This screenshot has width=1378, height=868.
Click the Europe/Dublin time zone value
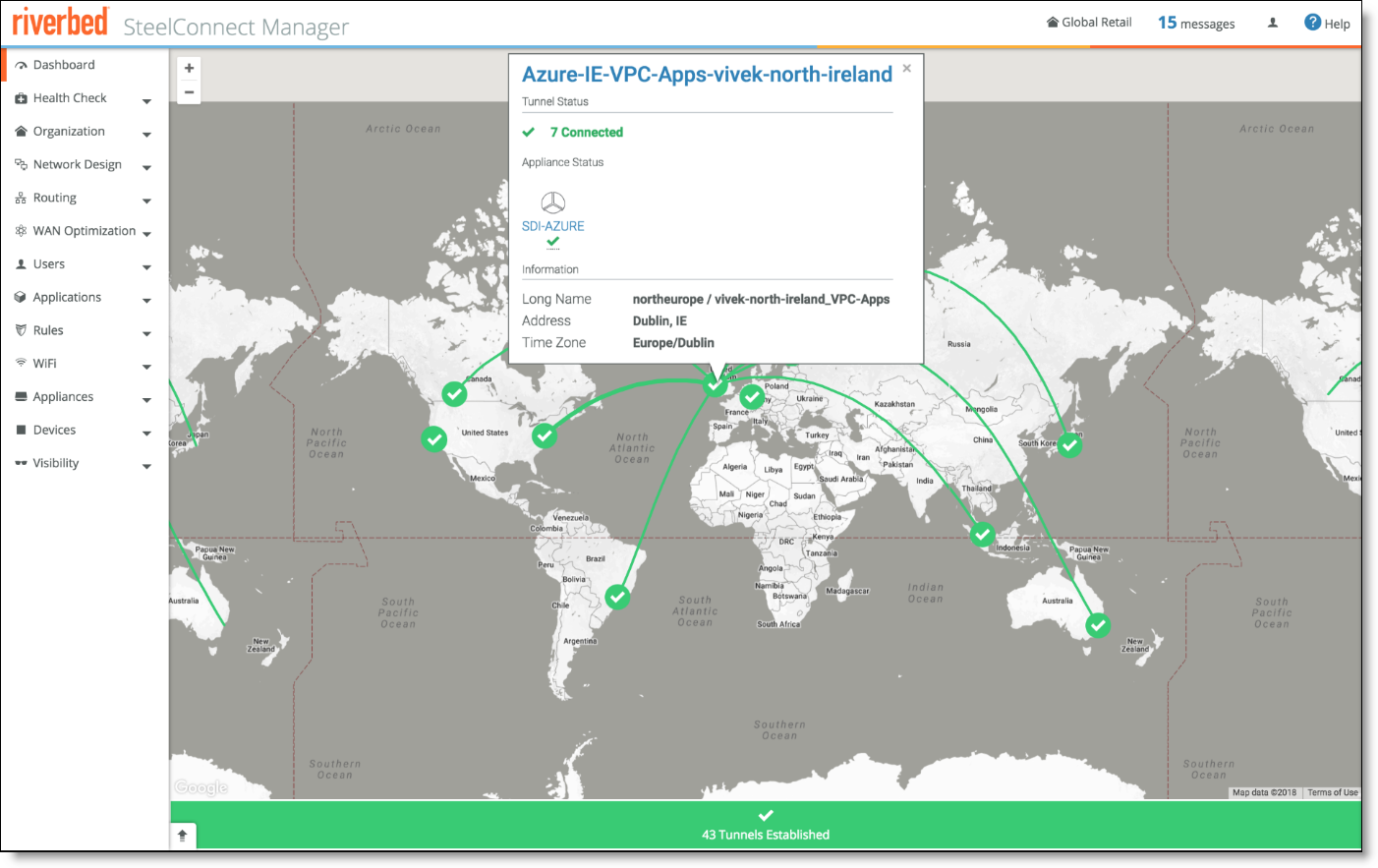point(673,343)
